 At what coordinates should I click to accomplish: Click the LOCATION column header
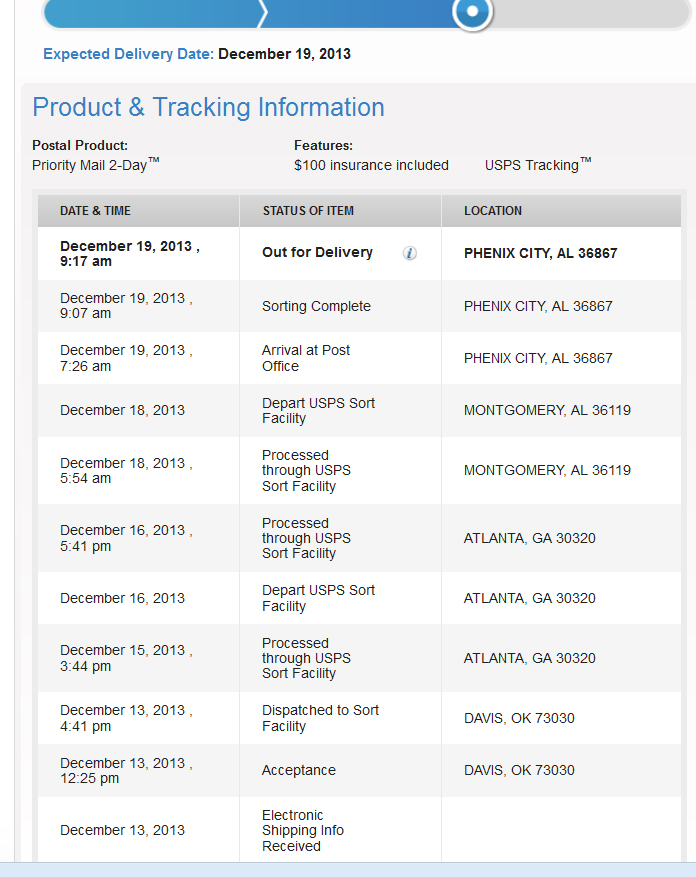point(493,211)
